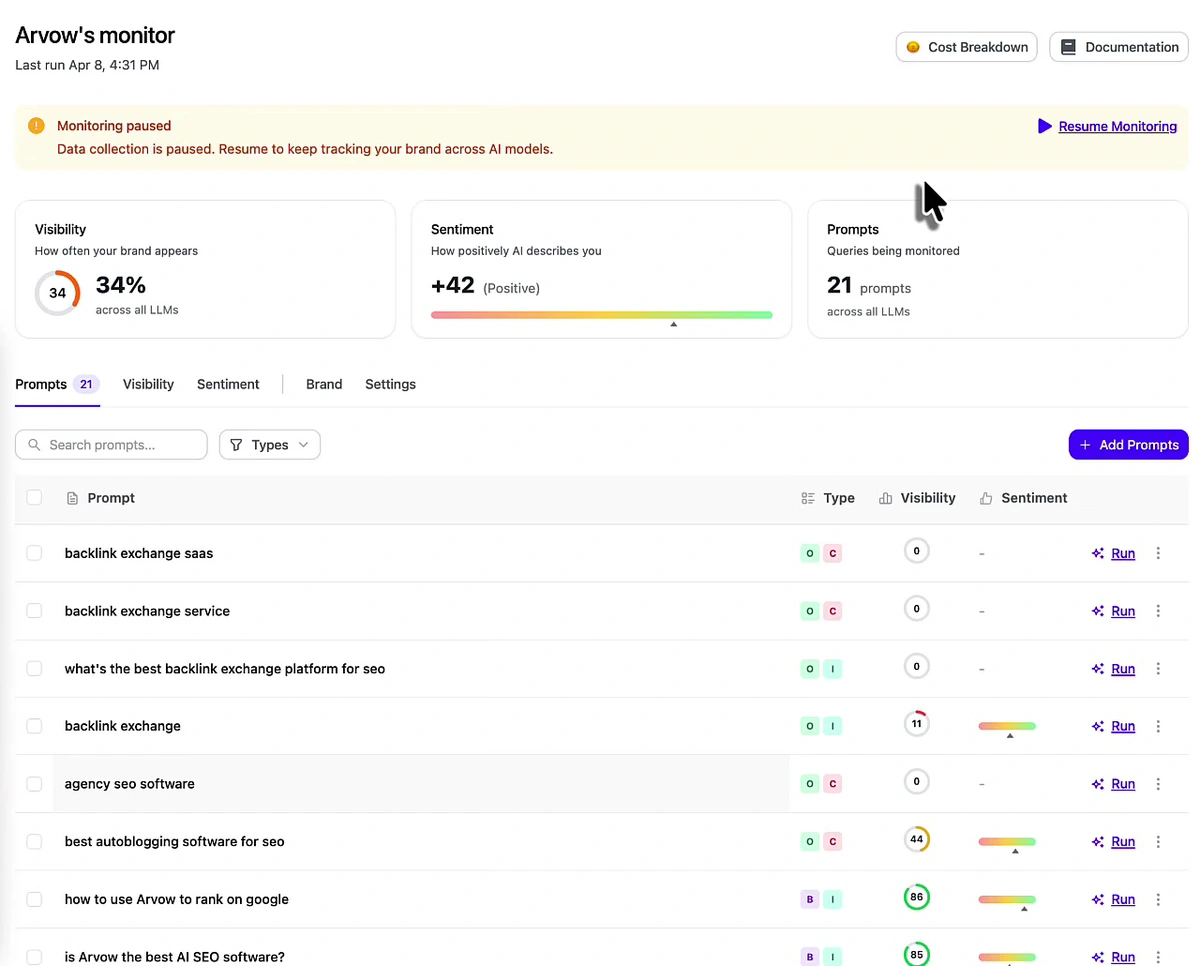
Task: Click the Visibility column header in the table
Action: click(917, 498)
